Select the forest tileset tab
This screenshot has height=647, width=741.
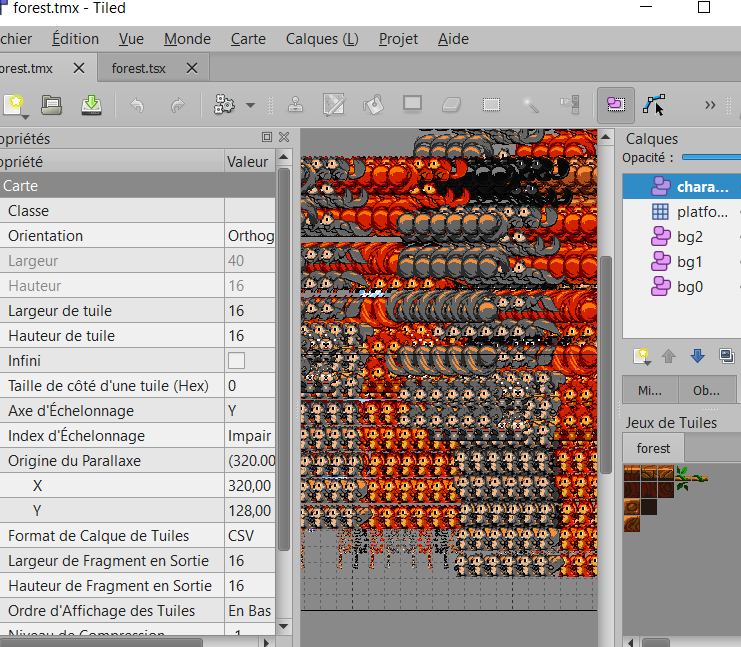point(653,448)
